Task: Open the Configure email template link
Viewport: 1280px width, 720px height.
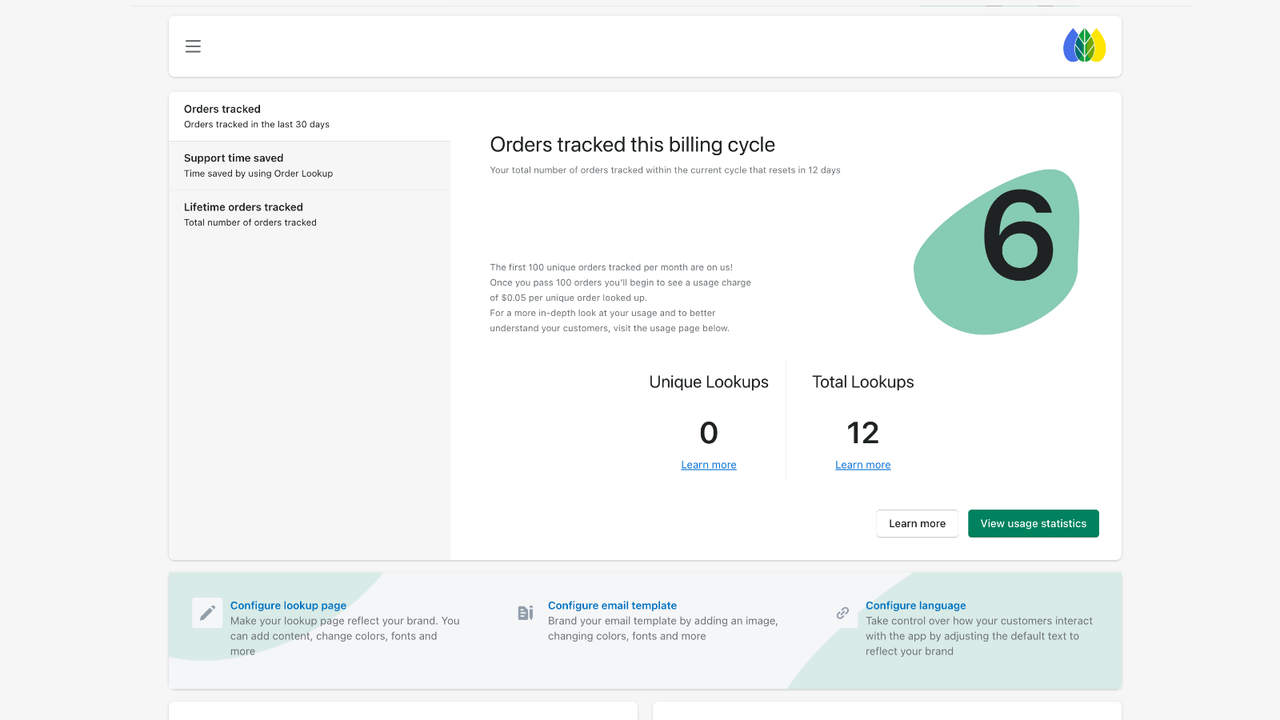Action: click(612, 606)
